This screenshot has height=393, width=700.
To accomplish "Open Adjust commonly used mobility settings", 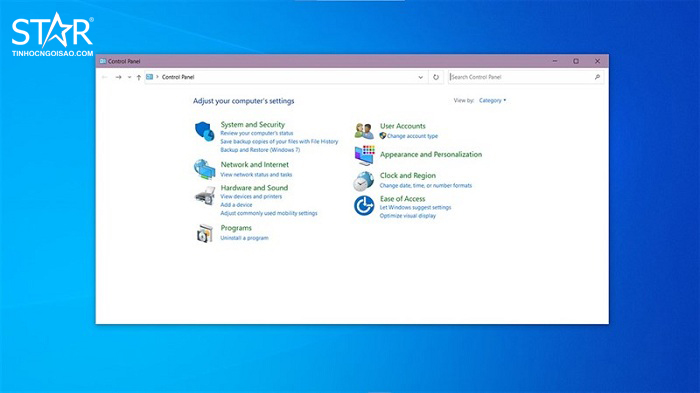I will (269, 213).
